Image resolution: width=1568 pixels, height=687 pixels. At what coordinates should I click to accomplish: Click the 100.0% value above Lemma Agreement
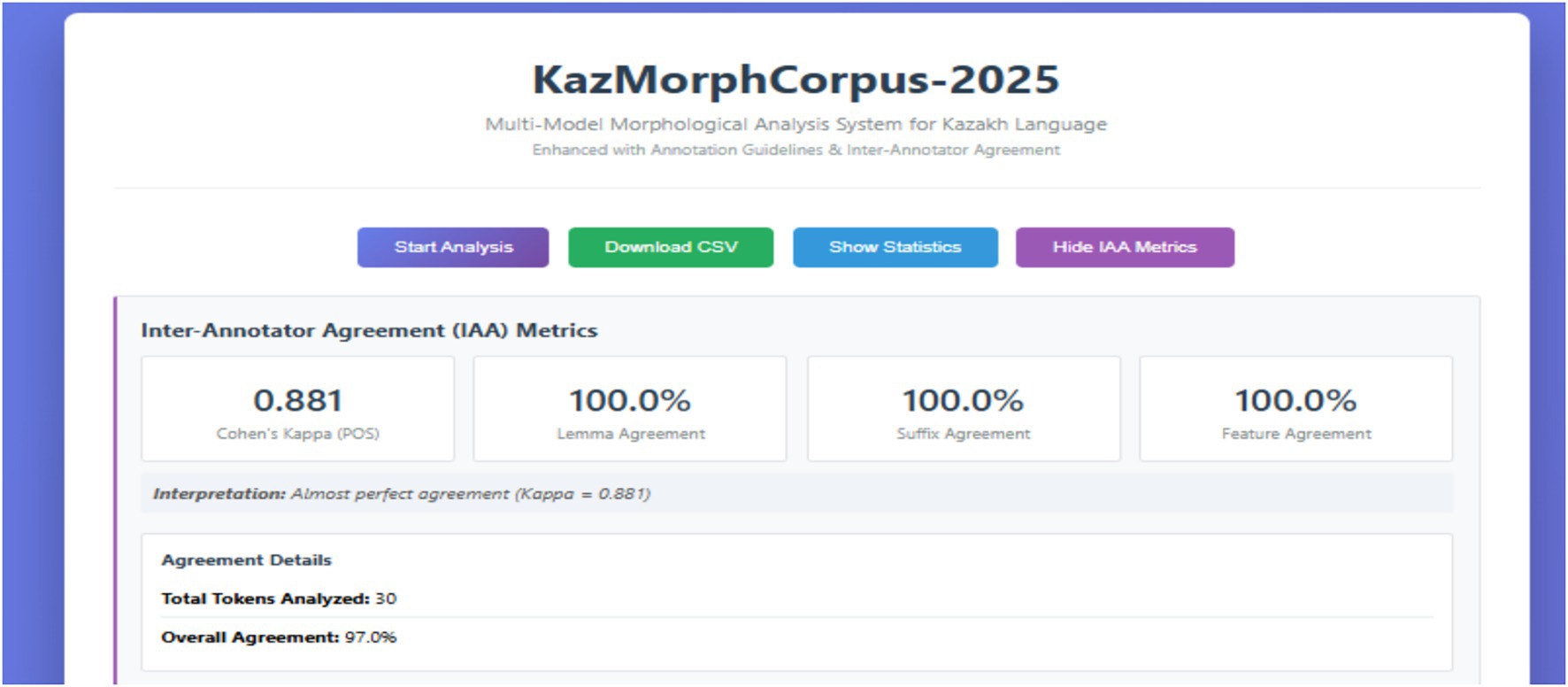pos(630,400)
